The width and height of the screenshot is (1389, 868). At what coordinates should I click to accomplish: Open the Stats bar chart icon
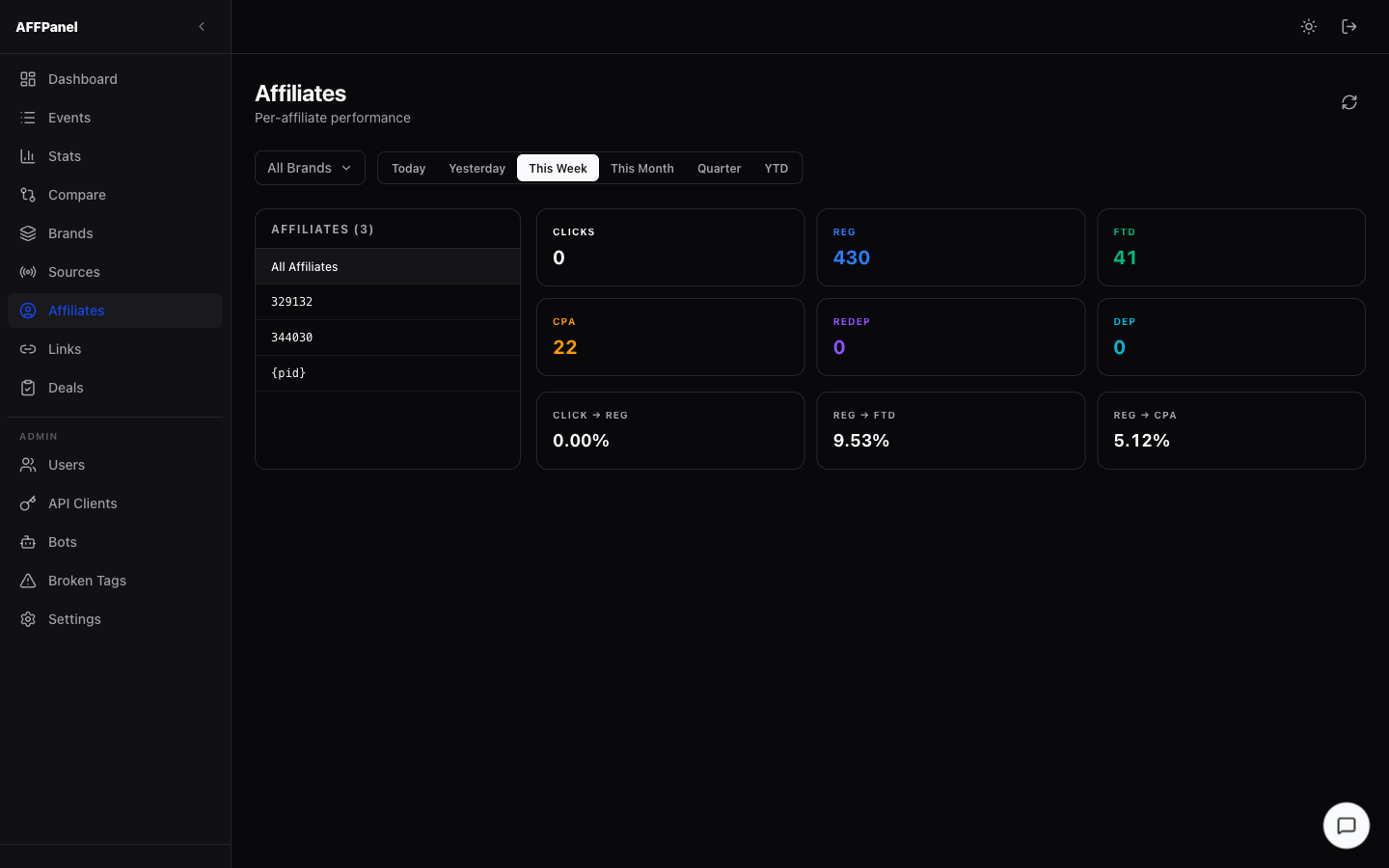pyautogui.click(x=28, y=155)
